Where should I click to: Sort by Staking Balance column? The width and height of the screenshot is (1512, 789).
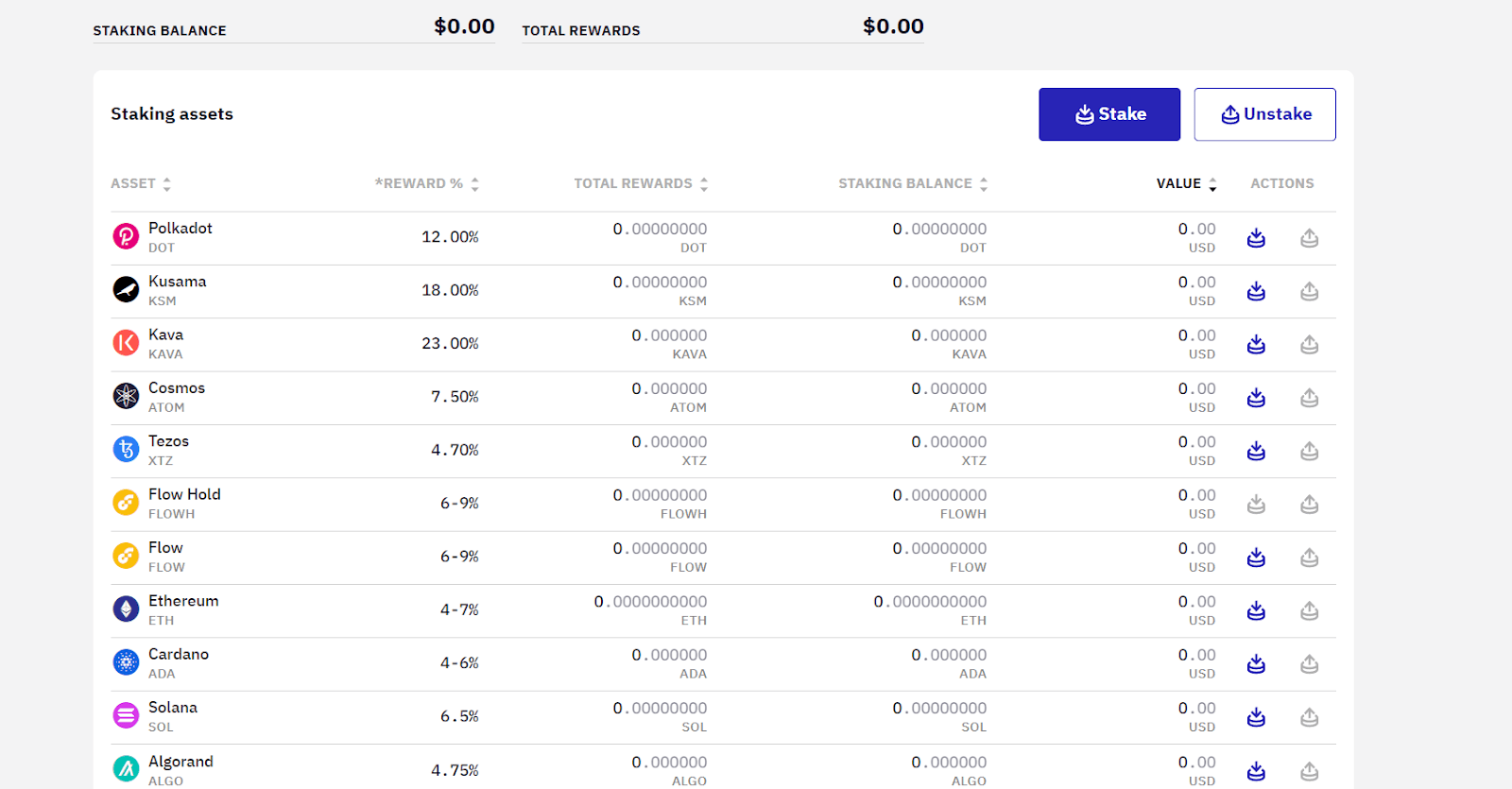(912, 184)
